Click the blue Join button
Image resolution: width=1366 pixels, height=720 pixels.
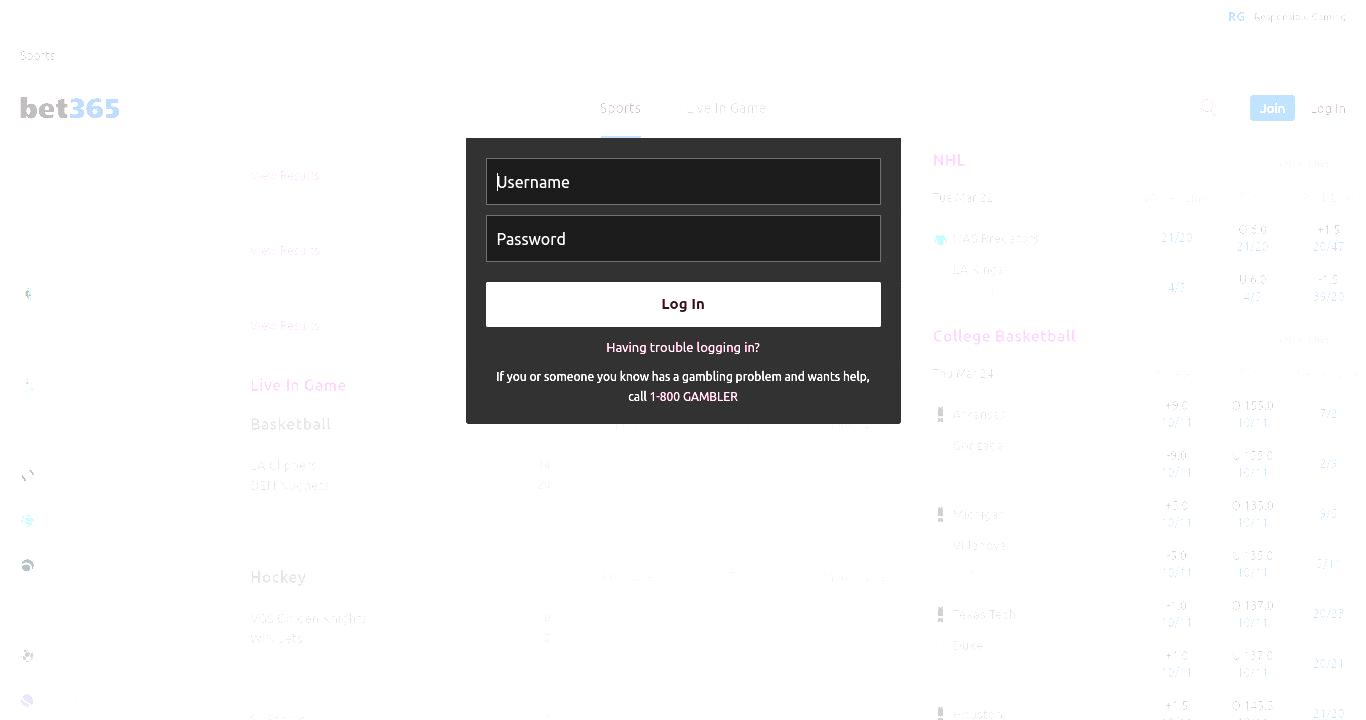(1272, 108)
